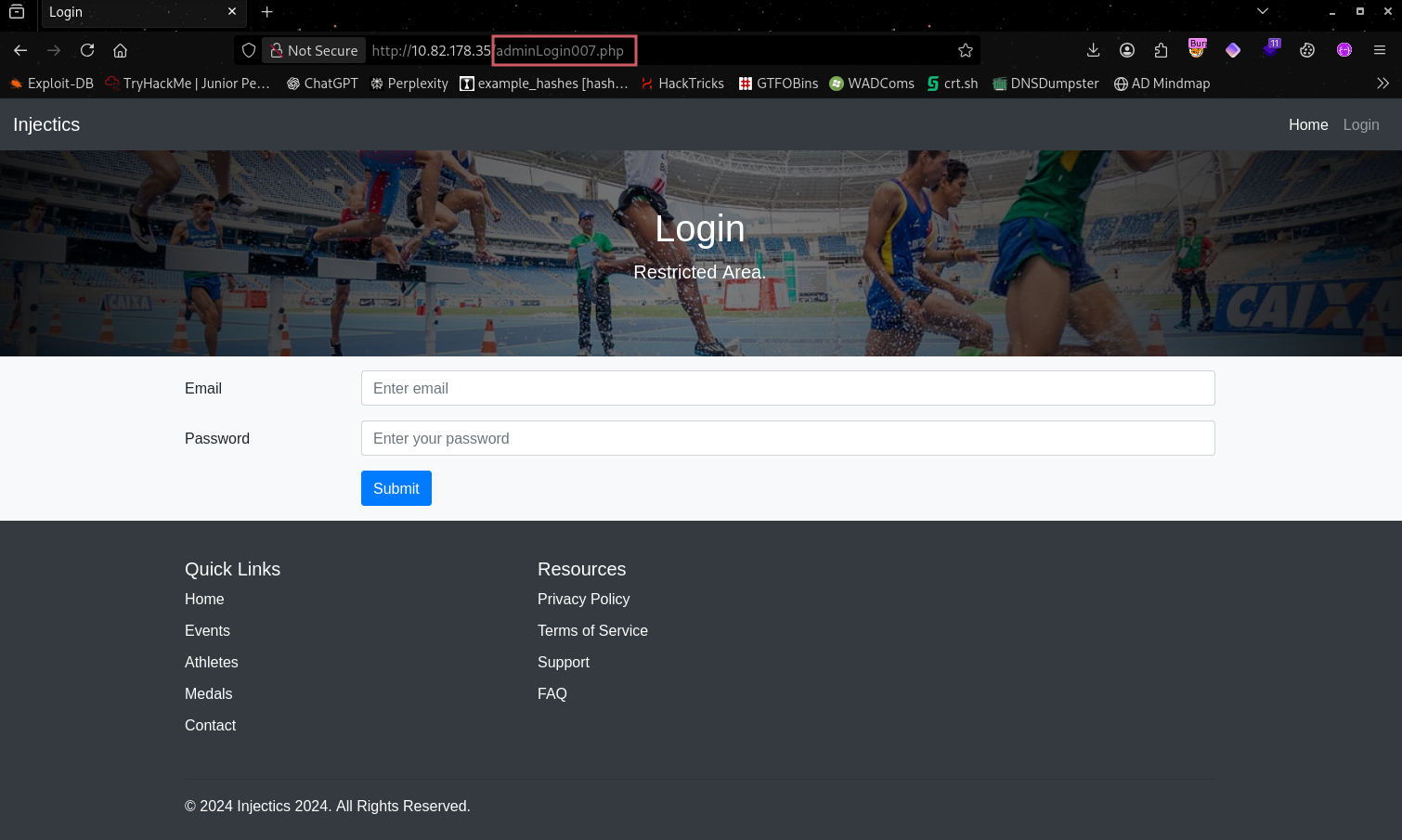
Task: Open the extensions puzzle icon
Action: (x=1162, y=50)
